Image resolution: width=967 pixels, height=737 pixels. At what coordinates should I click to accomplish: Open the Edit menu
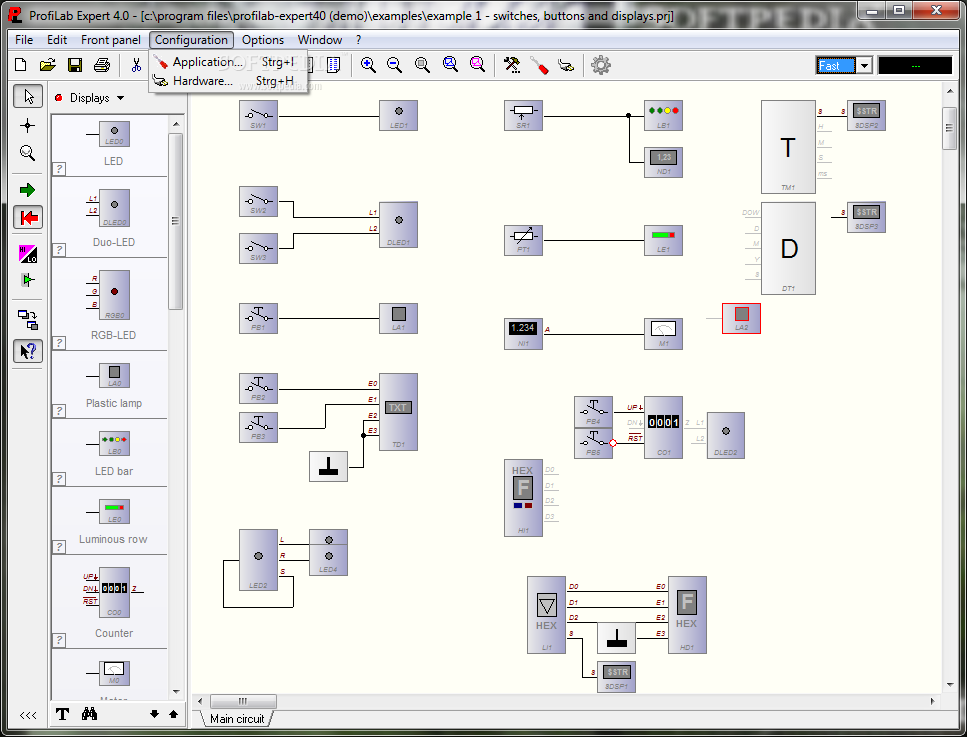tap(57, 39)
